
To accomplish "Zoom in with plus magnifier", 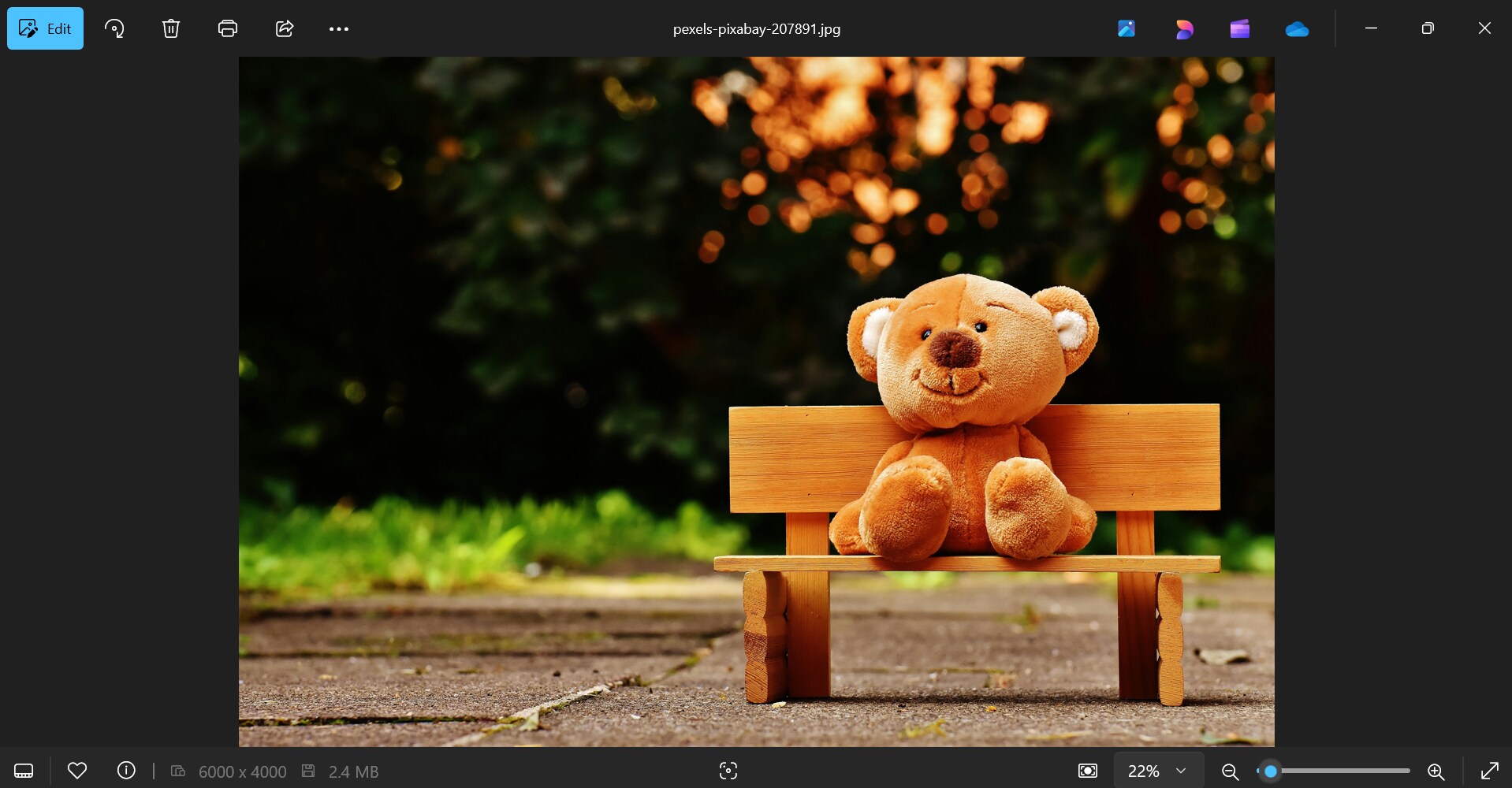I will click(x=1436, y=771).
